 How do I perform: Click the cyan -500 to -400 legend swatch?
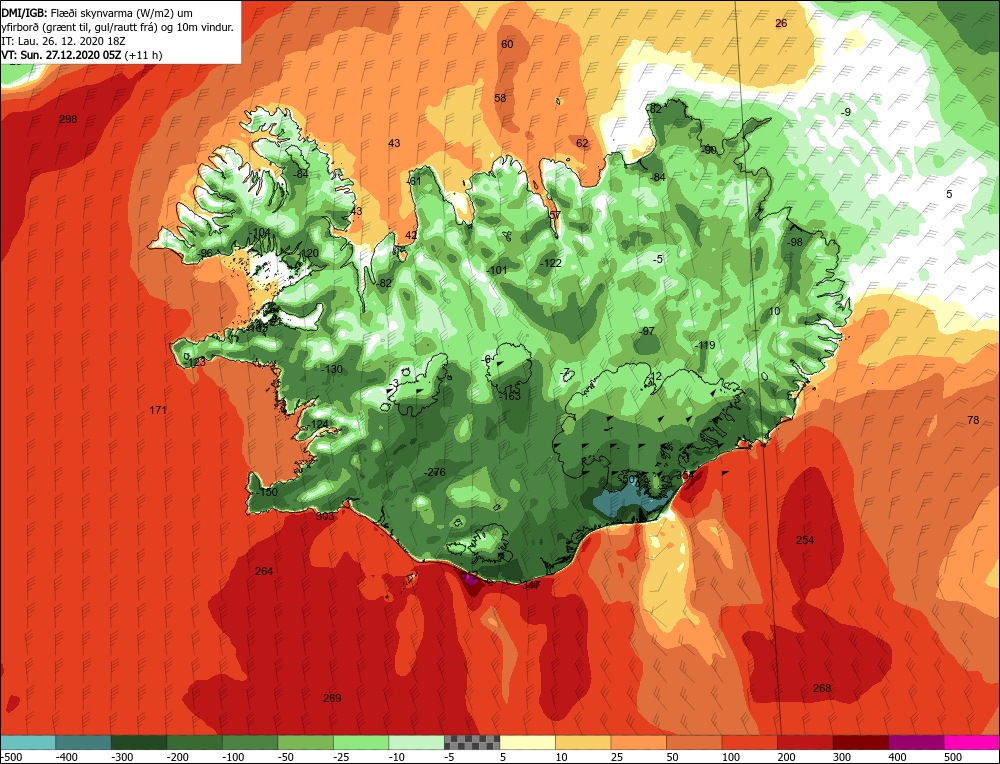[28, 742]
